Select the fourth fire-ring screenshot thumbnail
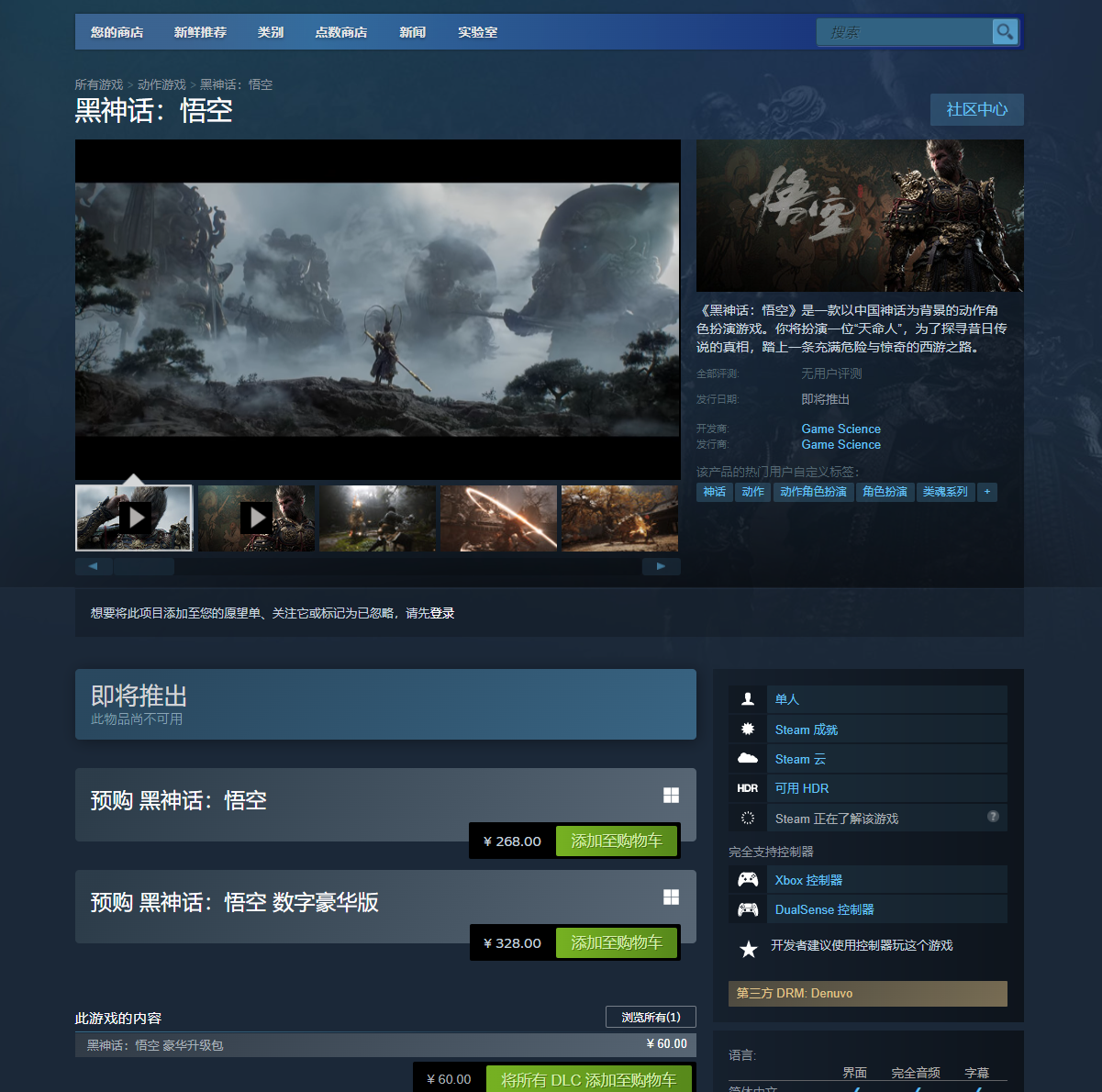The width and height of the screenshot is (1102, 1092). (x=498, y=518)
